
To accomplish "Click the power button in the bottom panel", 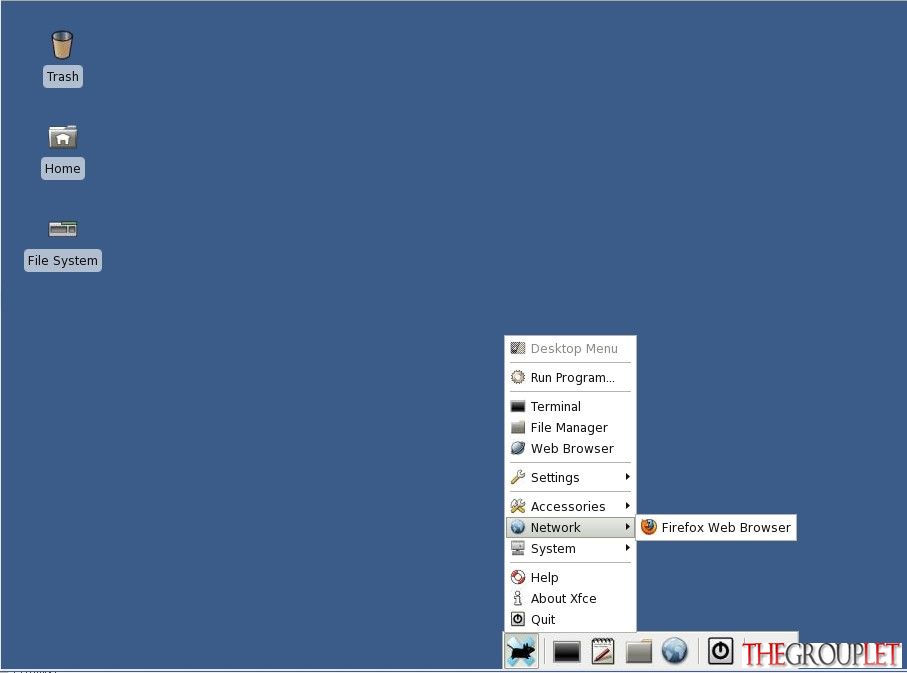I will [x=720, y=652].
